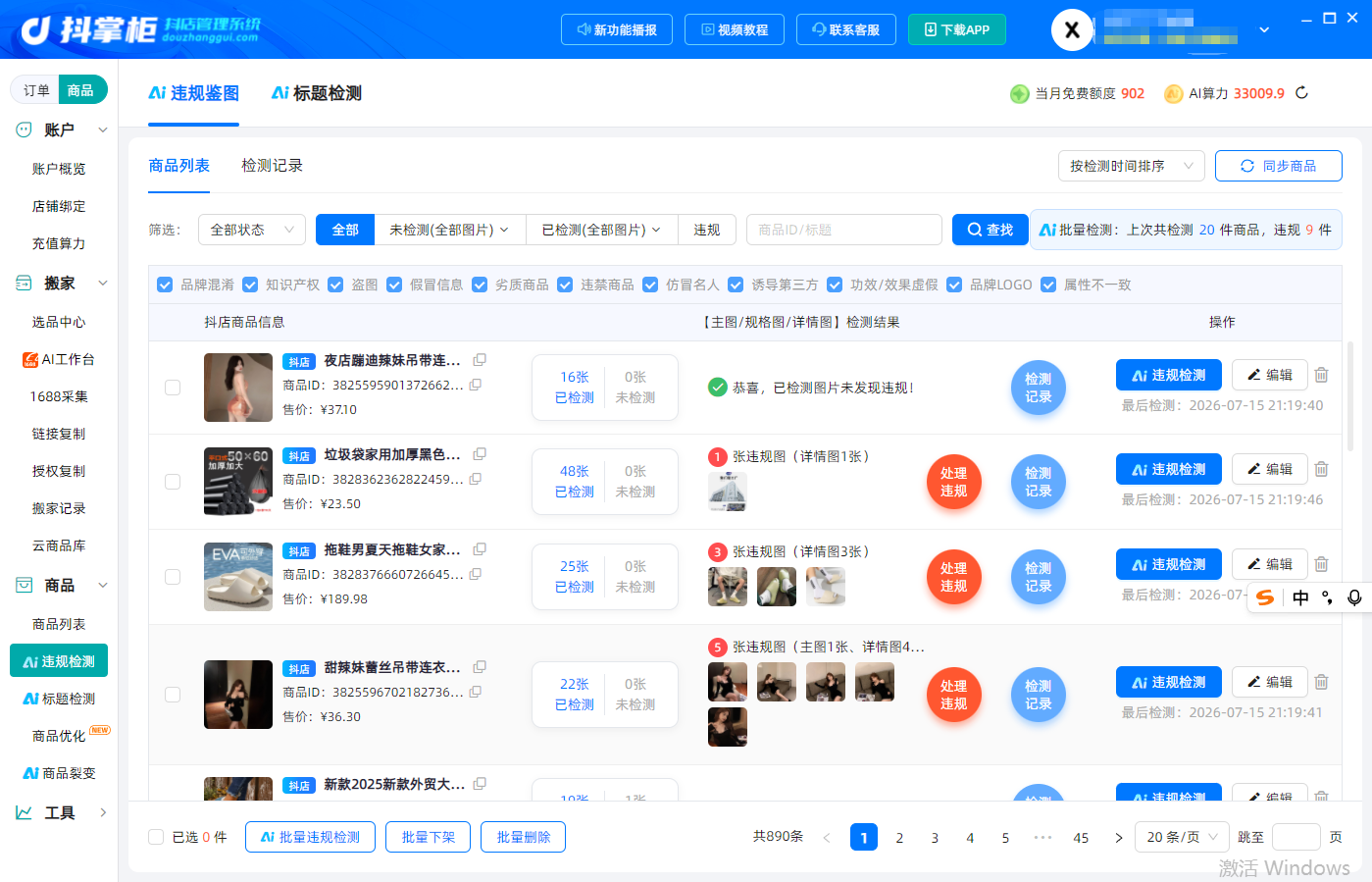
Task: Click the 批量下架 button
Action: pos(429,837)
